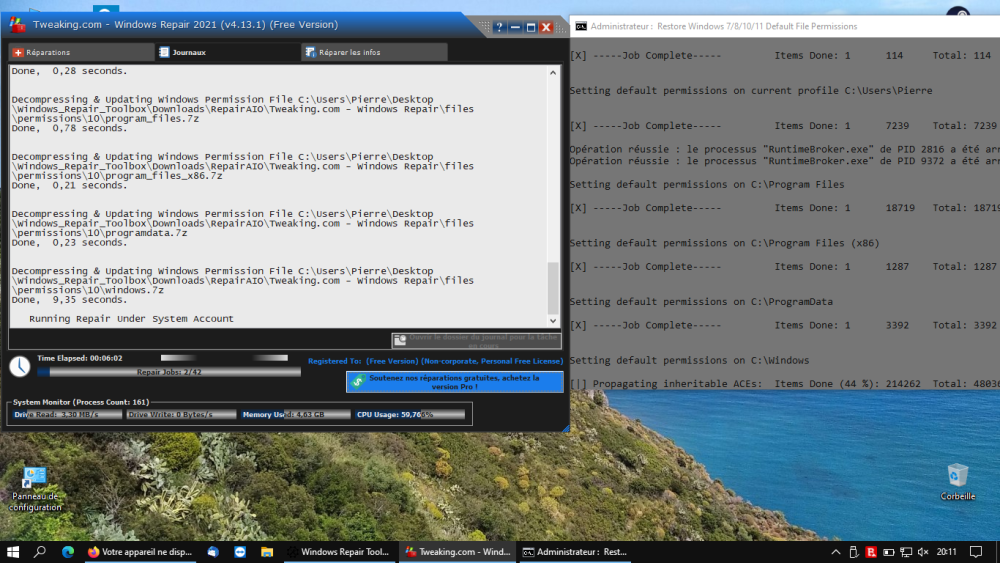Click the taskbar search magnifier

click(x=40, y=552)
